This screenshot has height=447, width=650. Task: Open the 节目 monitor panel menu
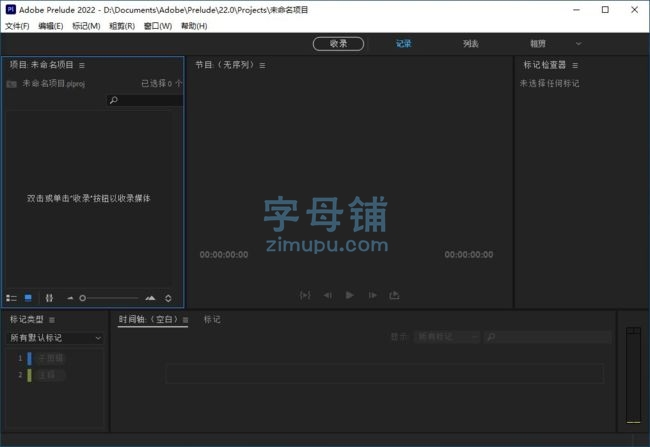262,66
